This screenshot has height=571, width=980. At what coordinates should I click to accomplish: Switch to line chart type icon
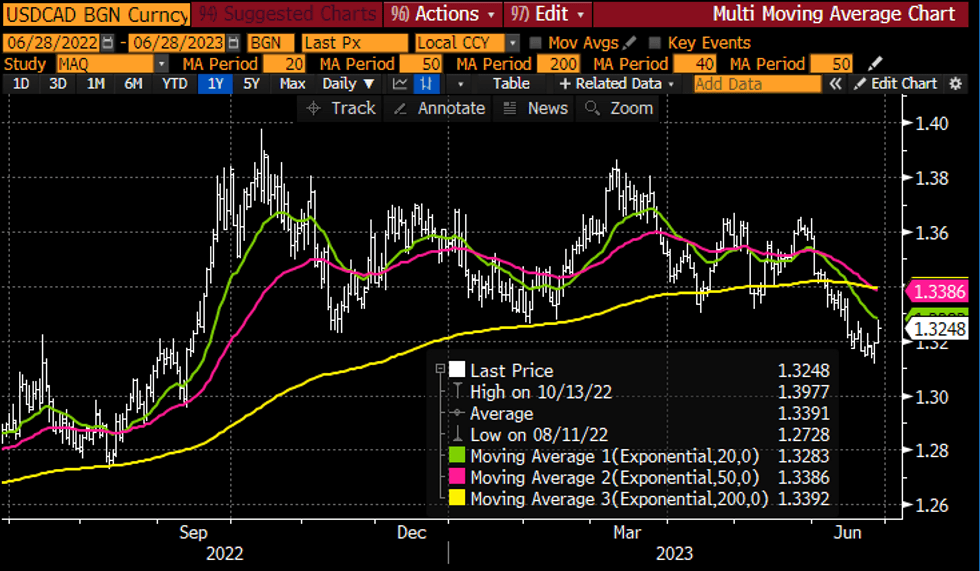pos(401,84)
